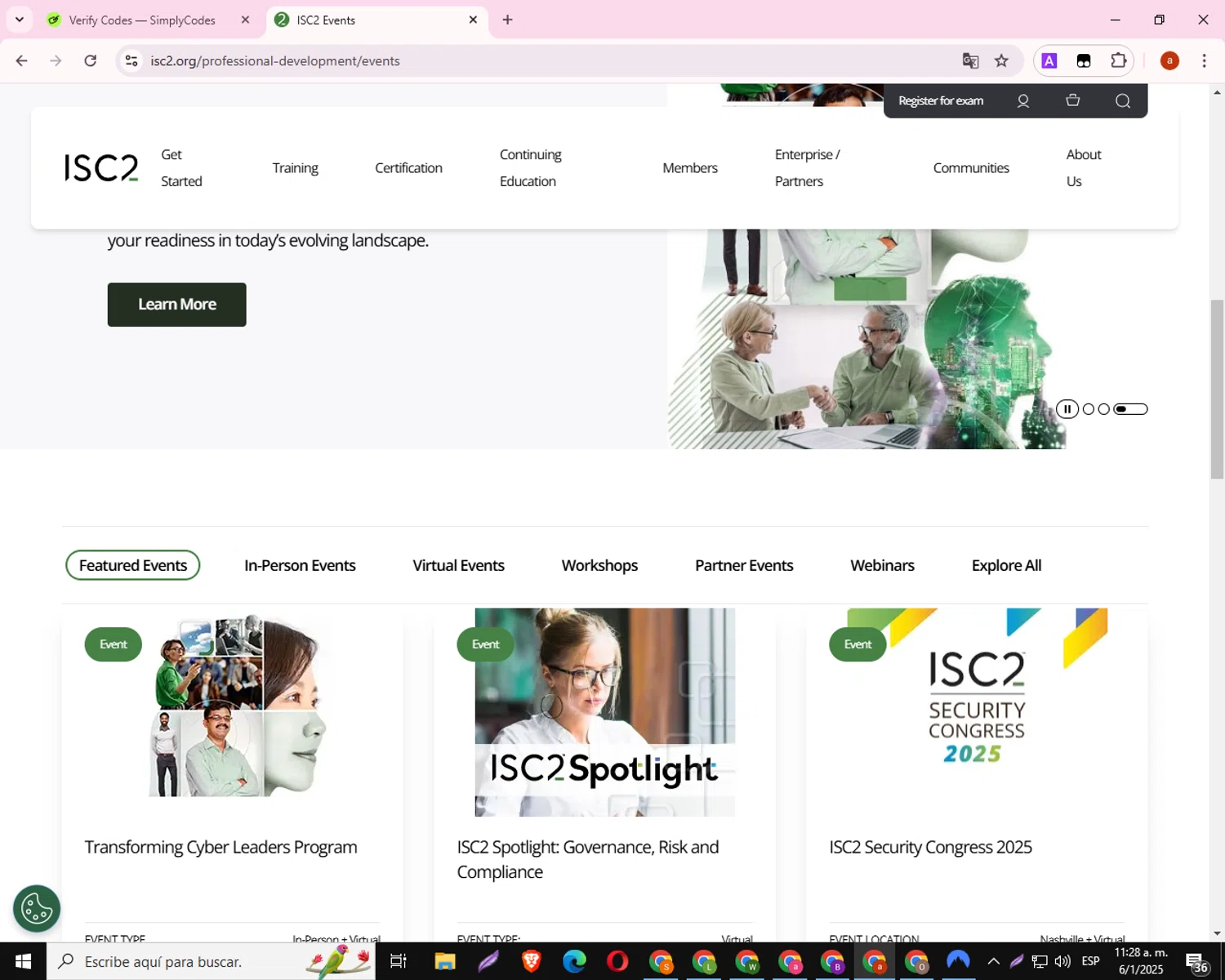Open Chrome profile S on taskbar
The height and width of the screenshot is (980, 1225).
661,962
